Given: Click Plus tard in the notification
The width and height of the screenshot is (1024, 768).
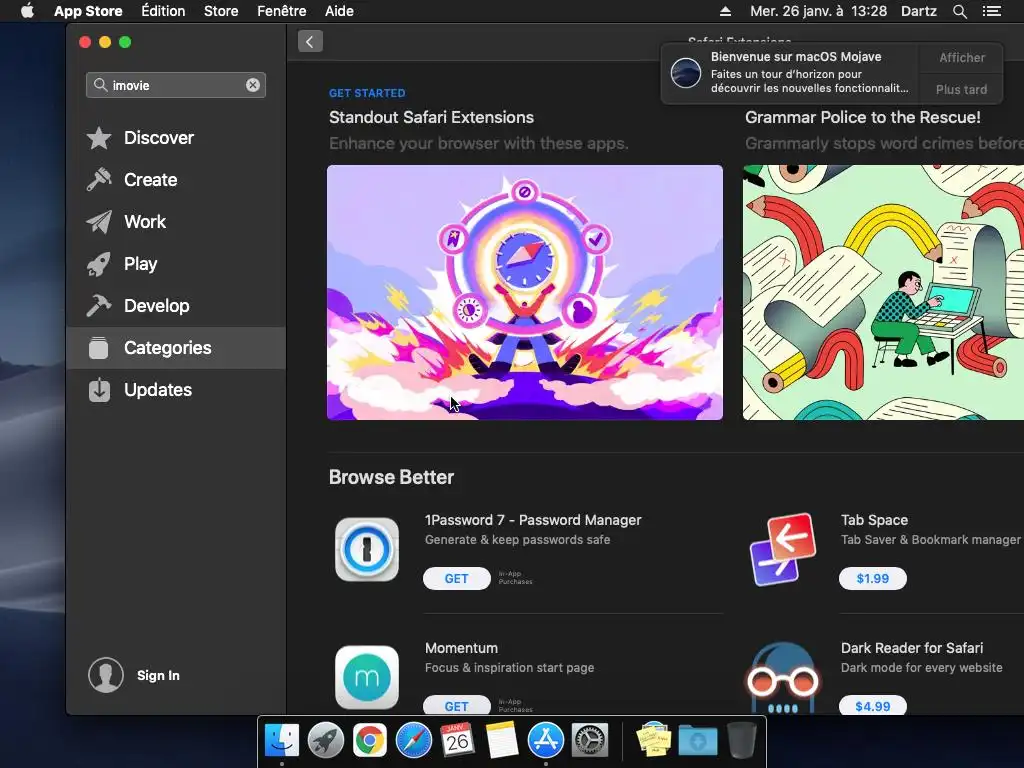Looking at the screenshot, I should 961,89.
